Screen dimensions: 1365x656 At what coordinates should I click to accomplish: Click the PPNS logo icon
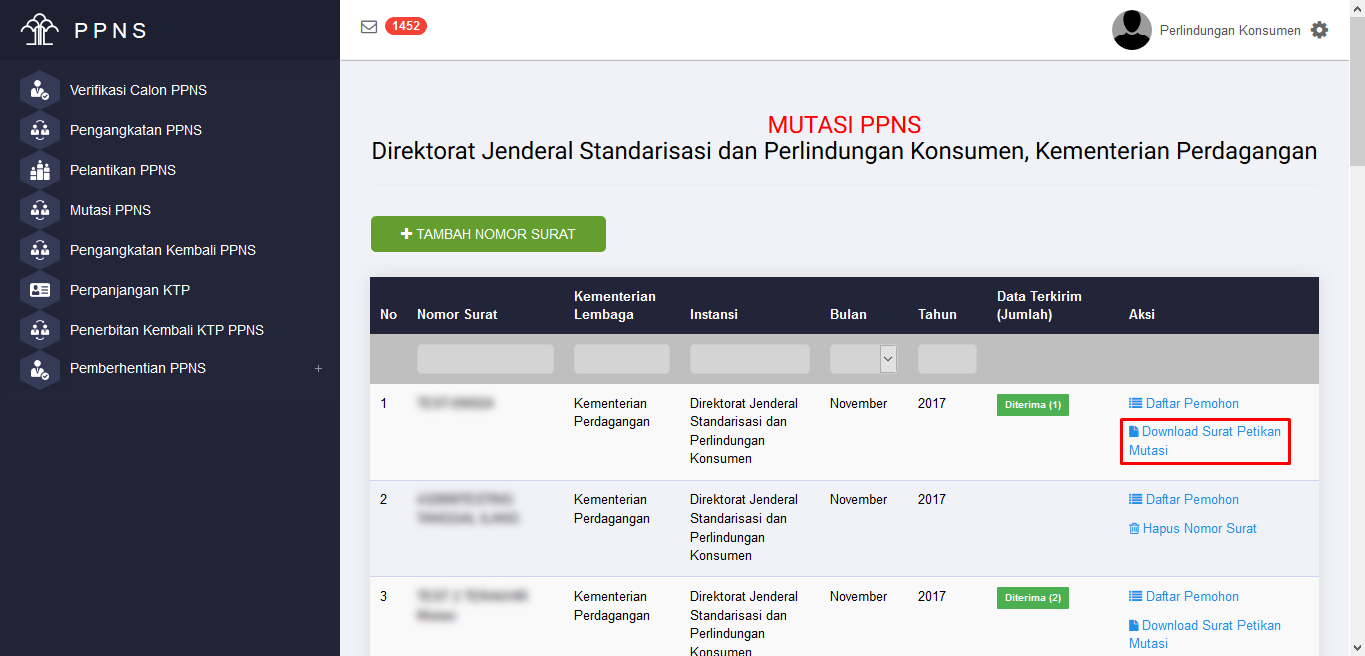coord(40,30)
